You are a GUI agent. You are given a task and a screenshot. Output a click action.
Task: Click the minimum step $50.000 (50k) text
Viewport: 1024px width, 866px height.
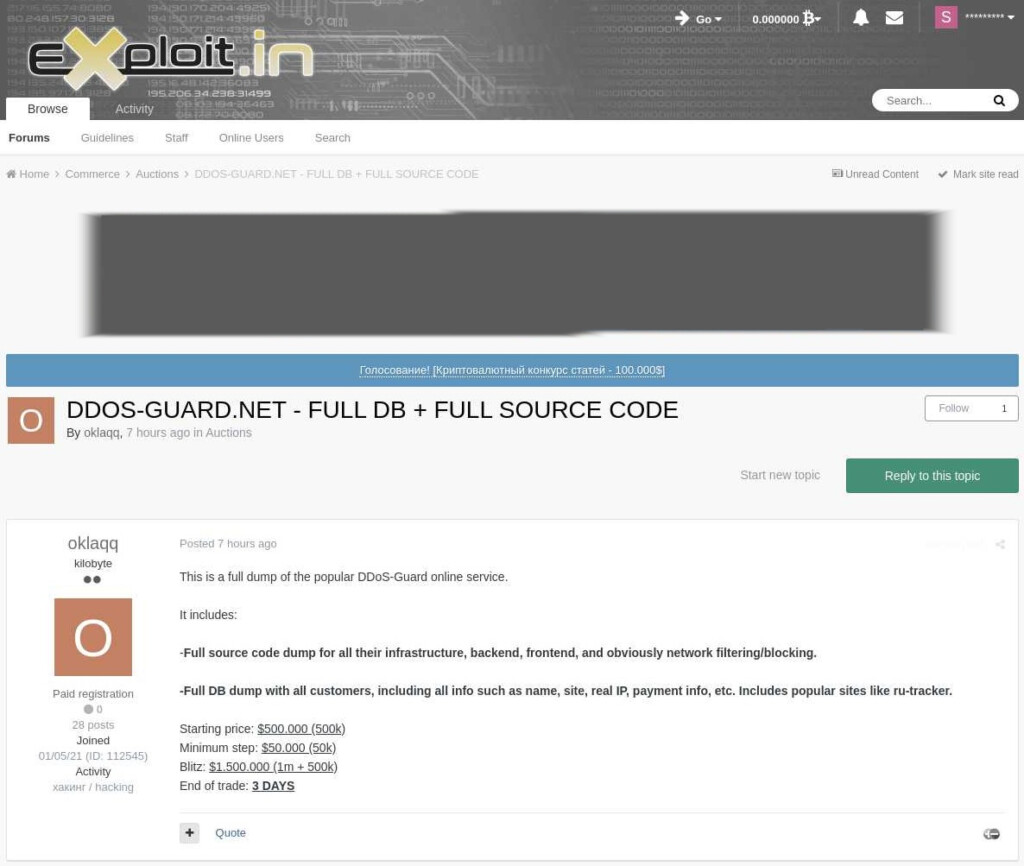(298, 748)
